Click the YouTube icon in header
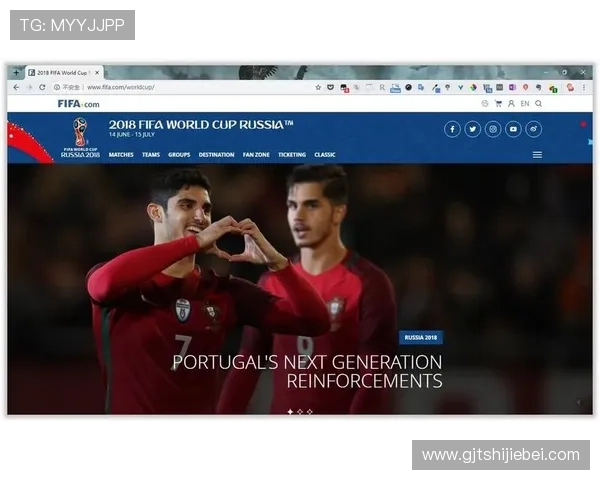Screen dimensions: 600x480 coord(513,129)
